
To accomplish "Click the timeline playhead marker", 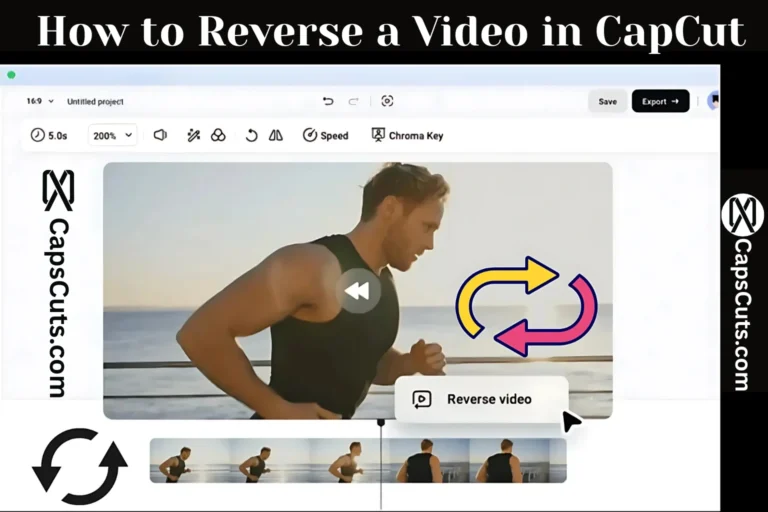I will [x=381, y=422].
